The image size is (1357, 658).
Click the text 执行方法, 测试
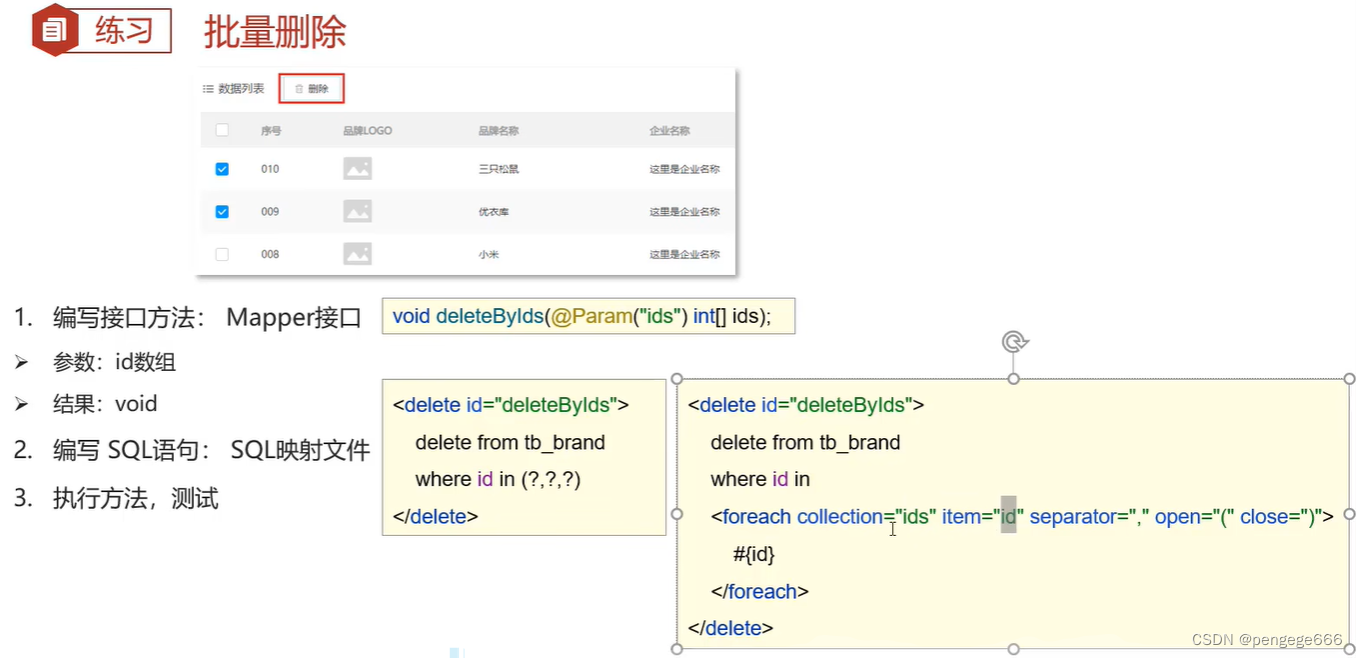135,498
